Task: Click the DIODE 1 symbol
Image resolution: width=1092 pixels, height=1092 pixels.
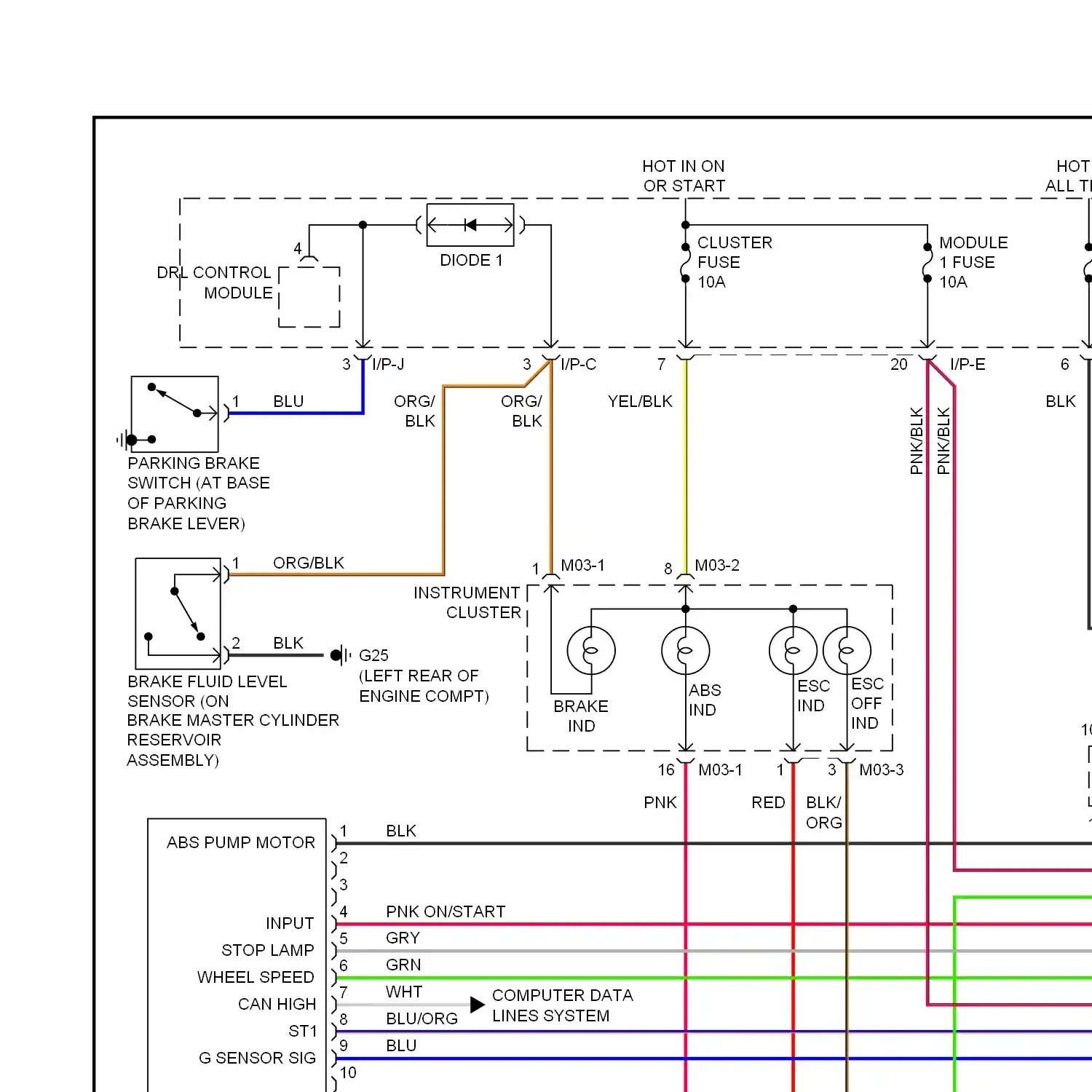Action: coord(470,225)
